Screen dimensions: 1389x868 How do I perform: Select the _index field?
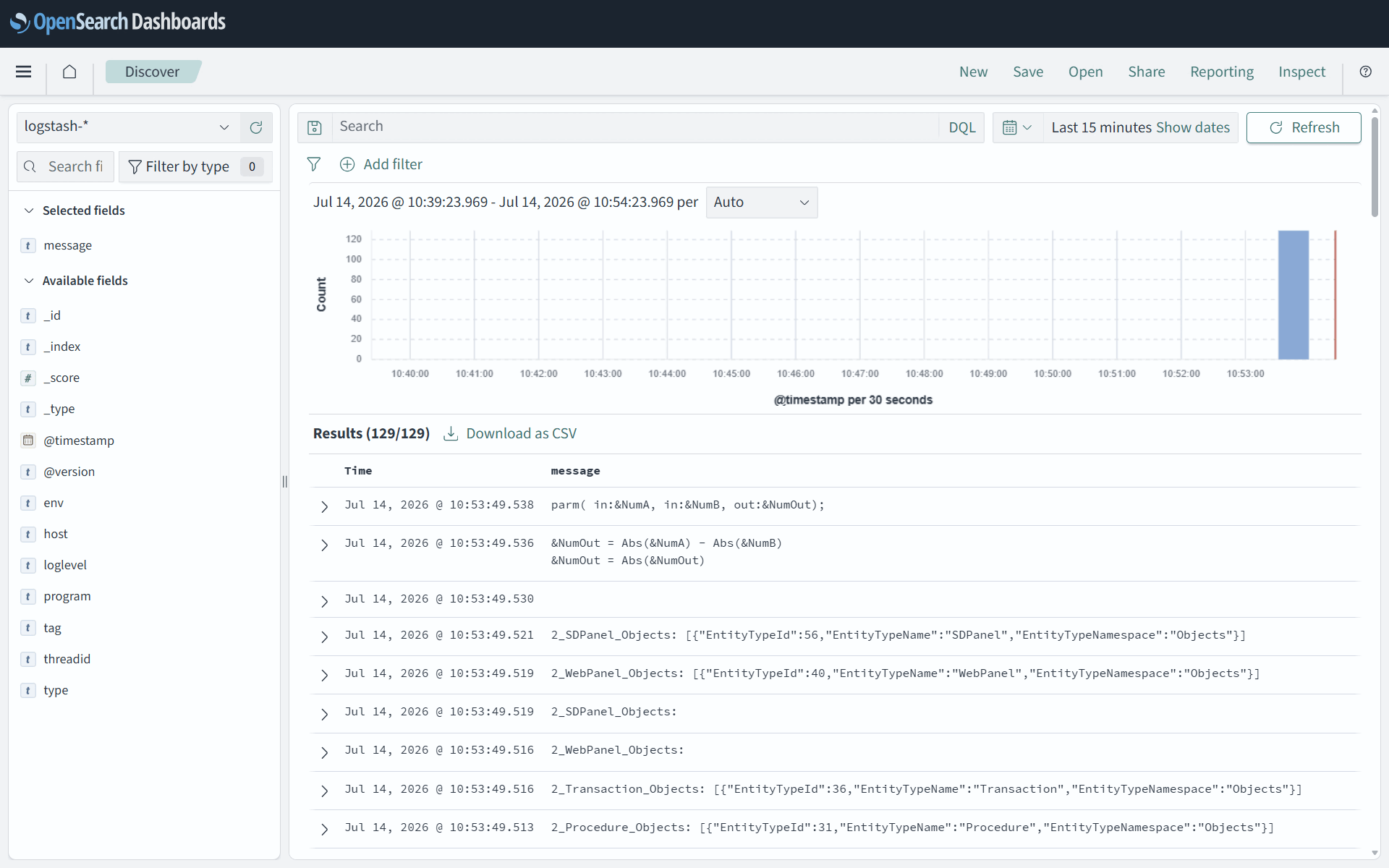pyautogui.click(x=62, y=346)
